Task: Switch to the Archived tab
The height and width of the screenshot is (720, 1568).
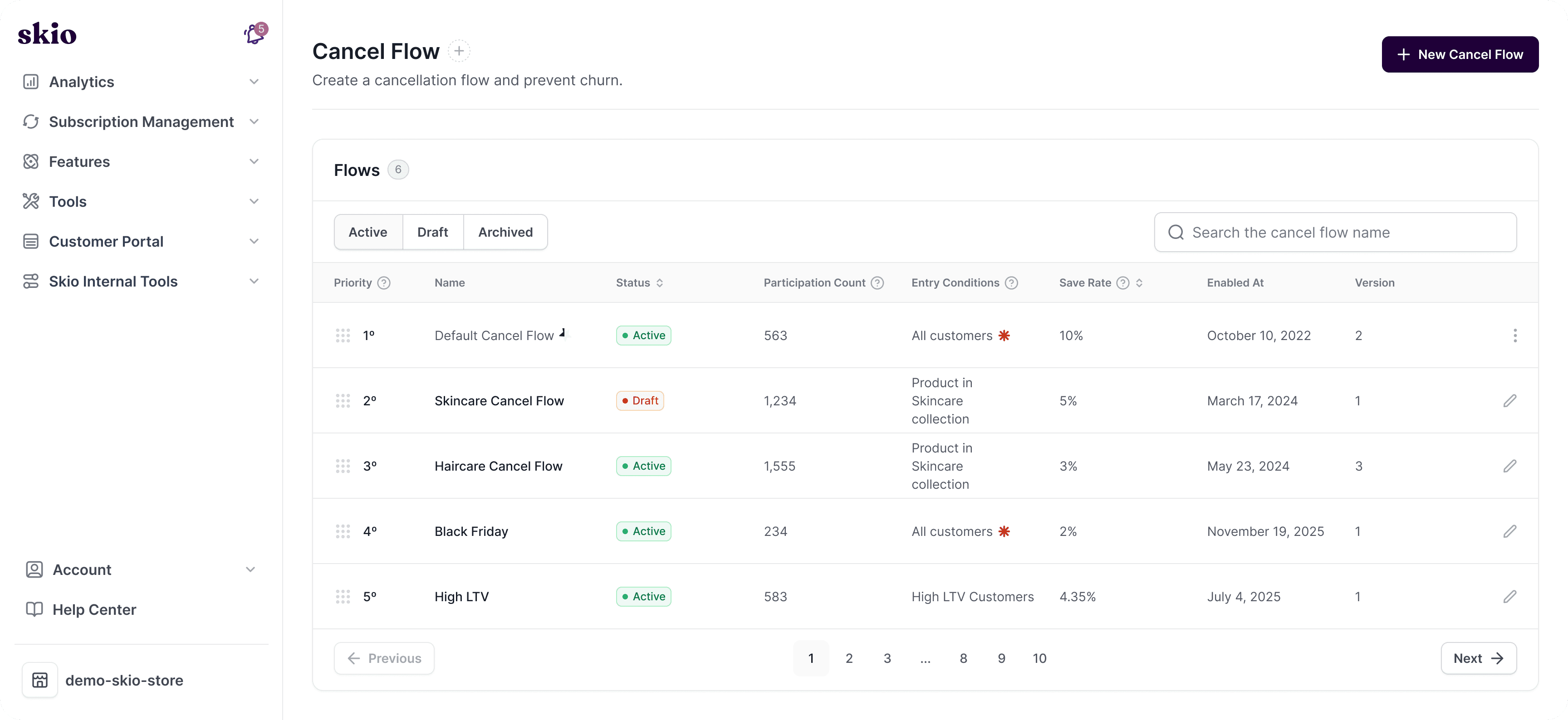Action: [x=505, y=232]
